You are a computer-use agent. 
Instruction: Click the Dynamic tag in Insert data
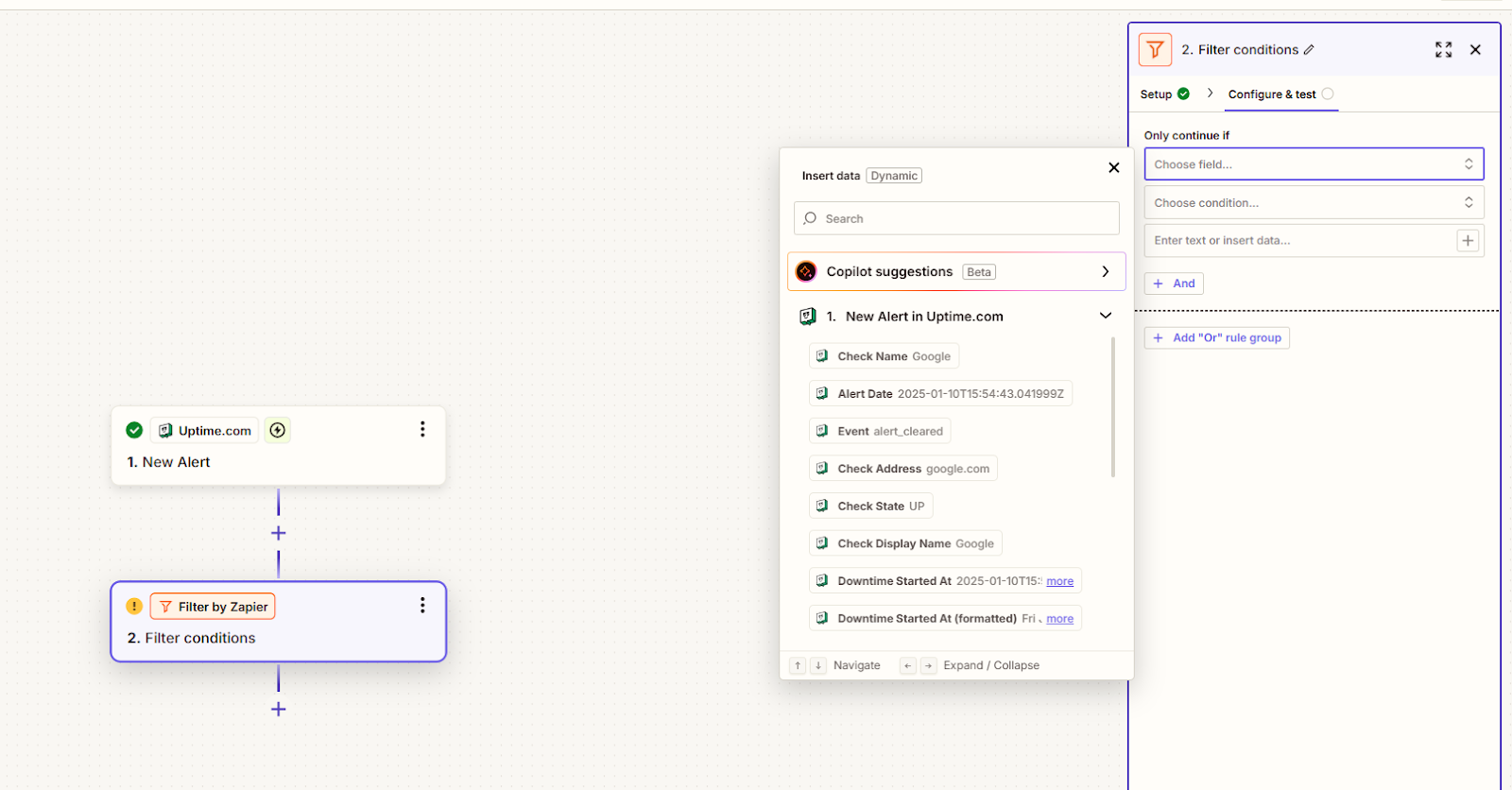tap(894, 176)
